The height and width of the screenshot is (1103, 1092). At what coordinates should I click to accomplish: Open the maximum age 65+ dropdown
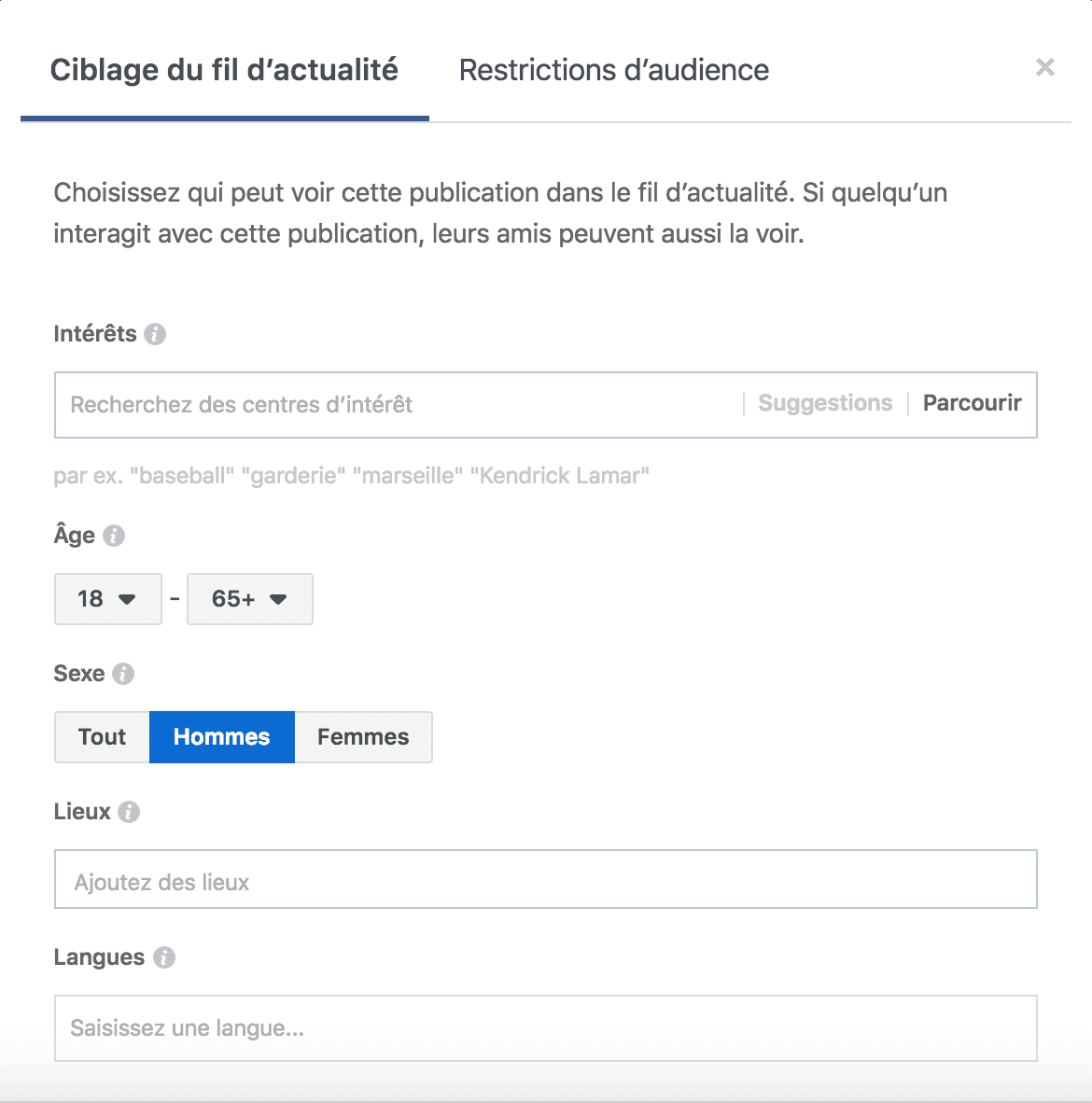(249, 599)
